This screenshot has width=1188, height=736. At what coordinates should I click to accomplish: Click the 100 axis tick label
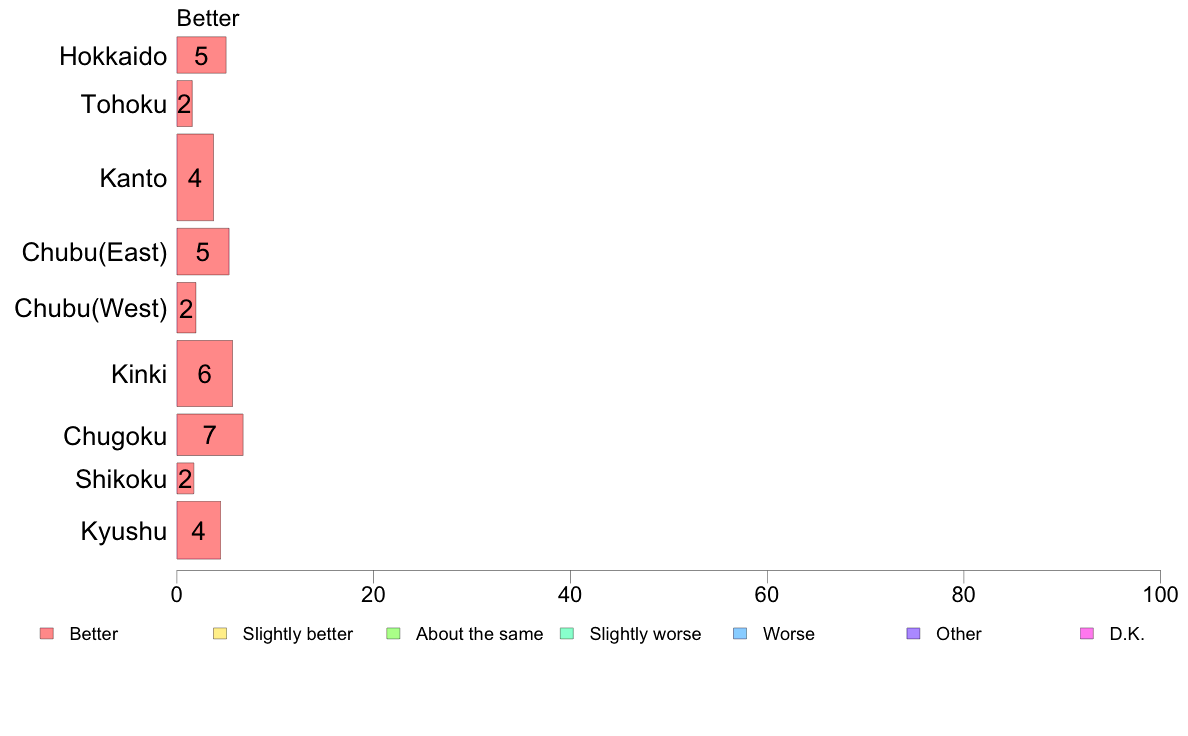pos(1161,595)
